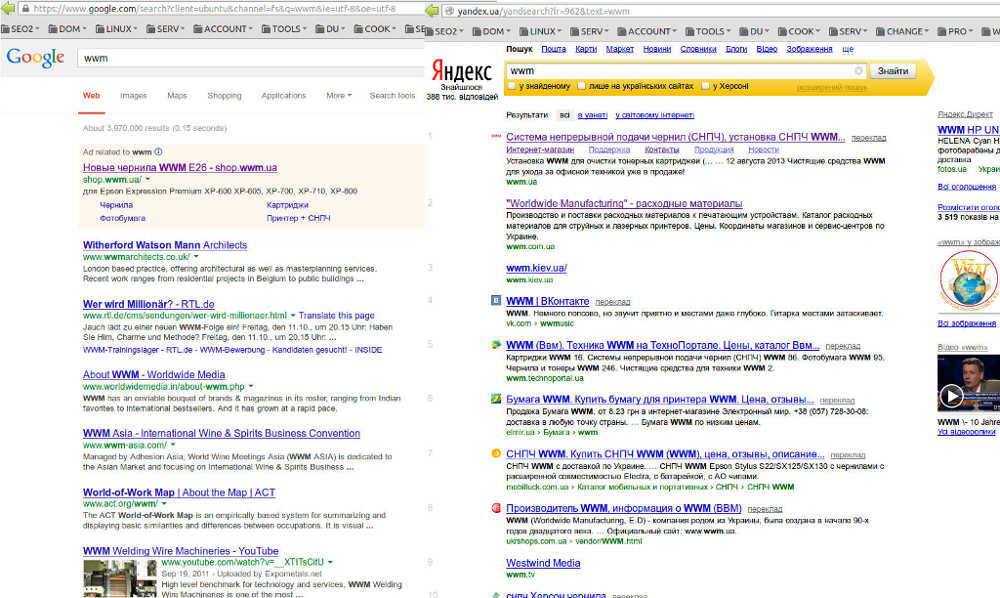
Task: Click the WW globe image in Yandex sidebar
Action: [969, 281]
